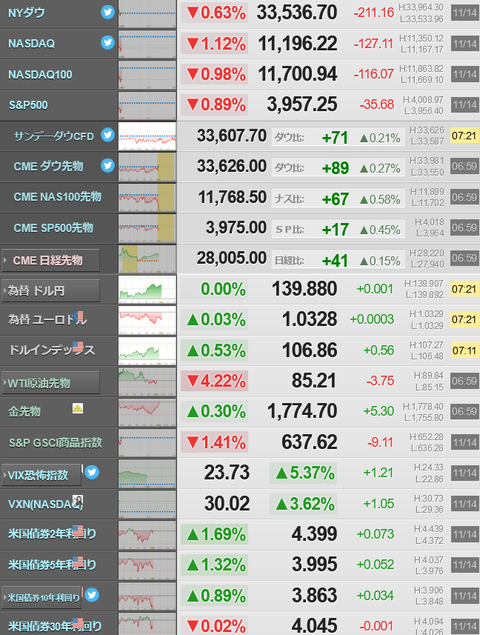The width and height of the screenshot is (480, 635).
Task: Open the 米国債券2年利回り mini chart
Action: tap(147, 535)
